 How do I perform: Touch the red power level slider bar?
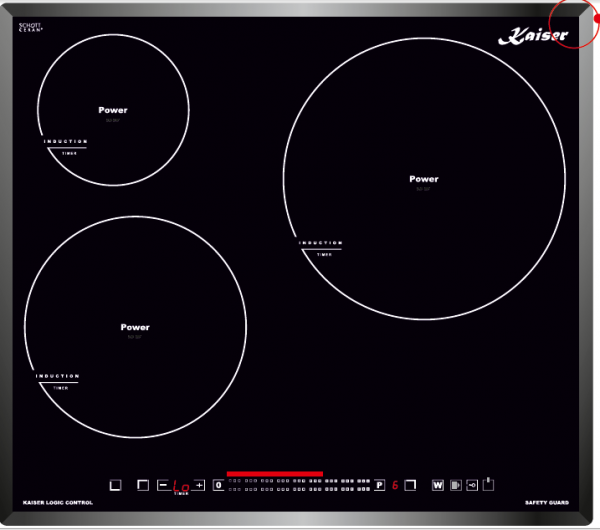pos(275,473)
